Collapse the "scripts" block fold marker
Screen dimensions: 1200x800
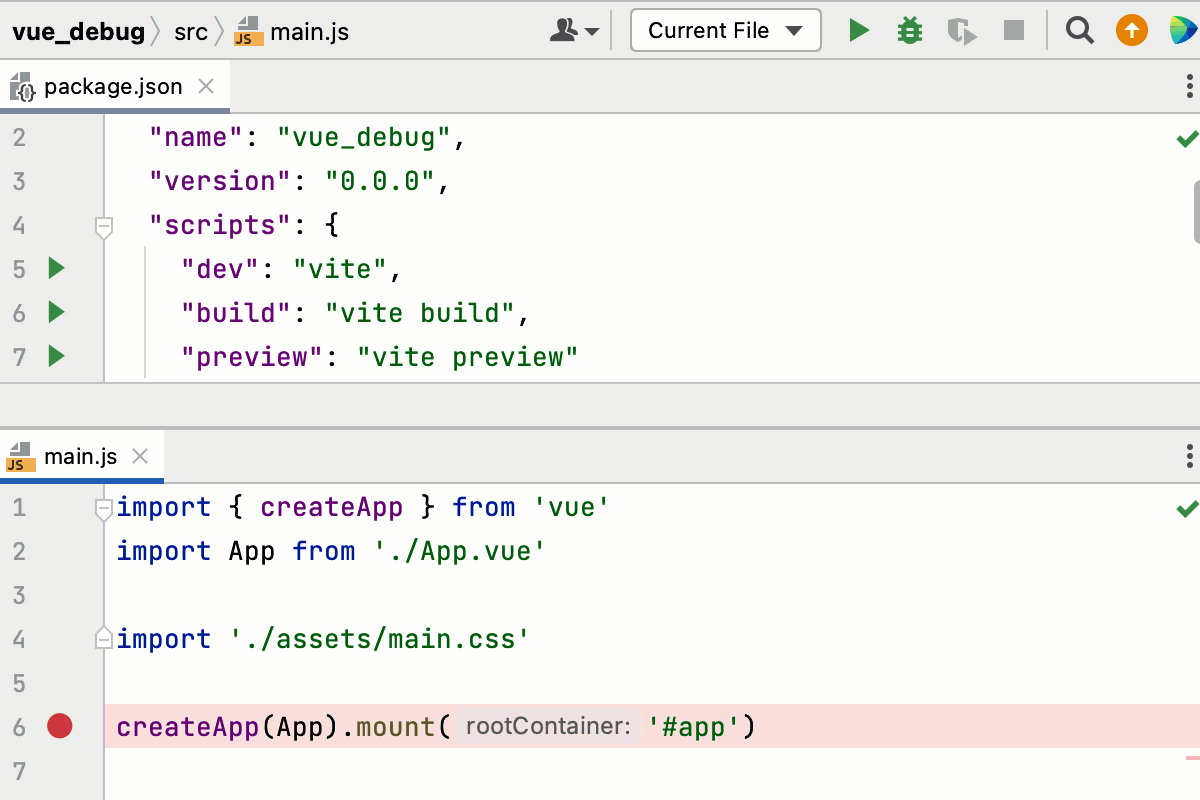pos(103,227)
